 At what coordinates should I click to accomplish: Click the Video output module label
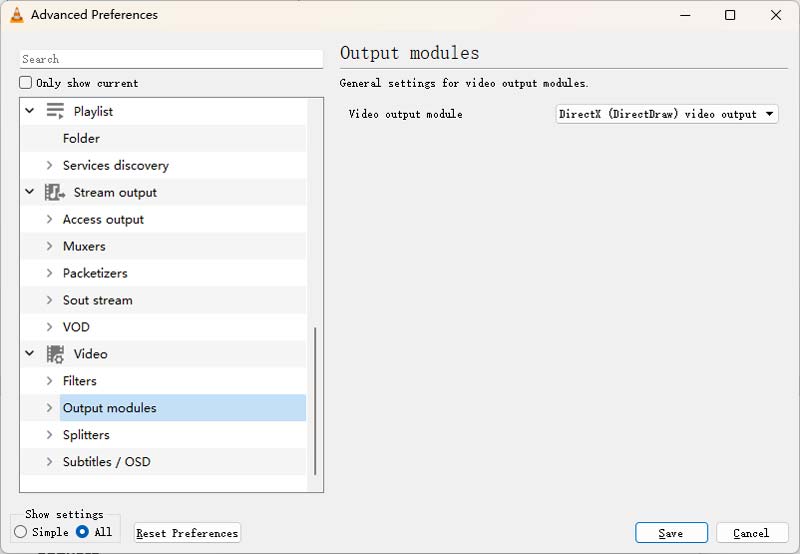point(406,114)
